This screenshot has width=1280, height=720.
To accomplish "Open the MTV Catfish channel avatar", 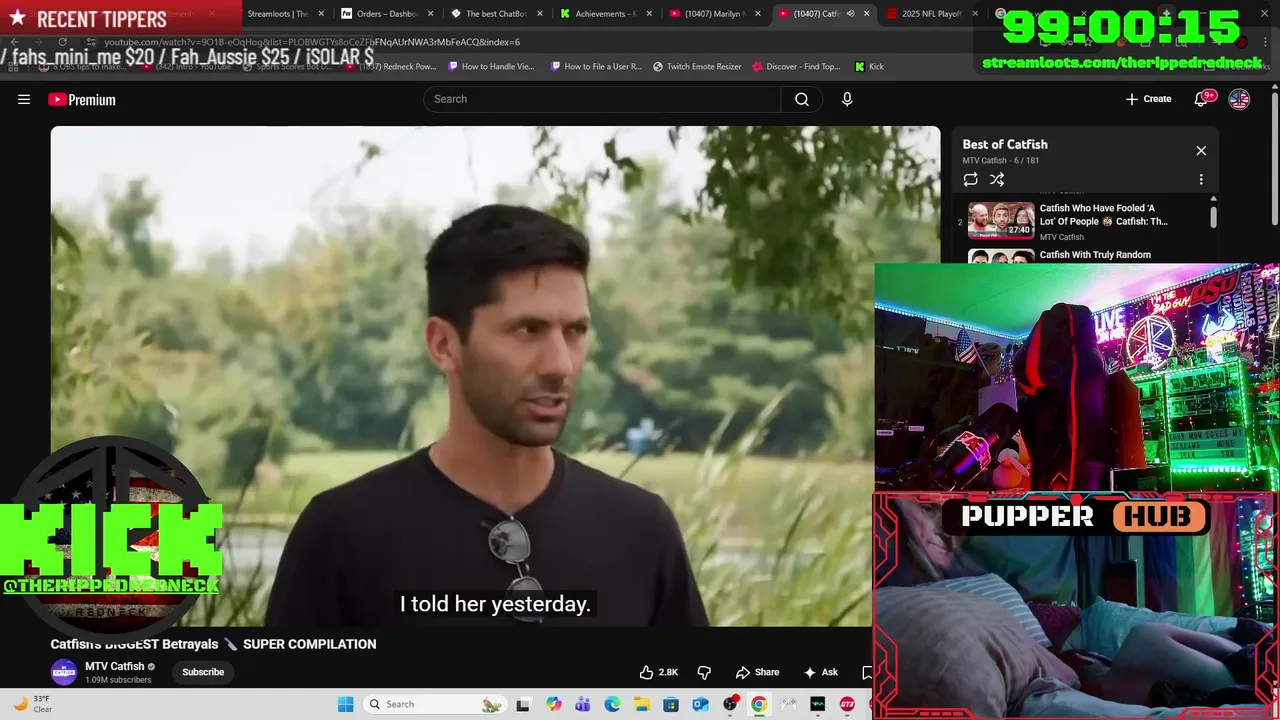I will (x=64, y=672).
